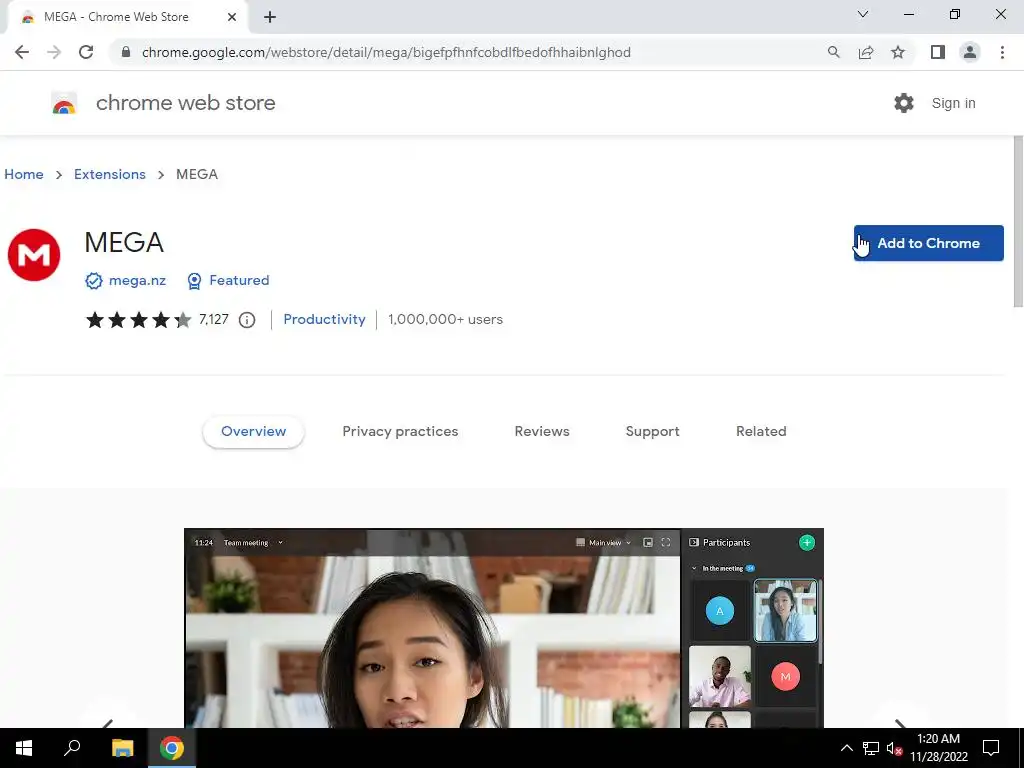Reload the Chrome Web Store page
1024x768 pixels.
click(86, 52)
